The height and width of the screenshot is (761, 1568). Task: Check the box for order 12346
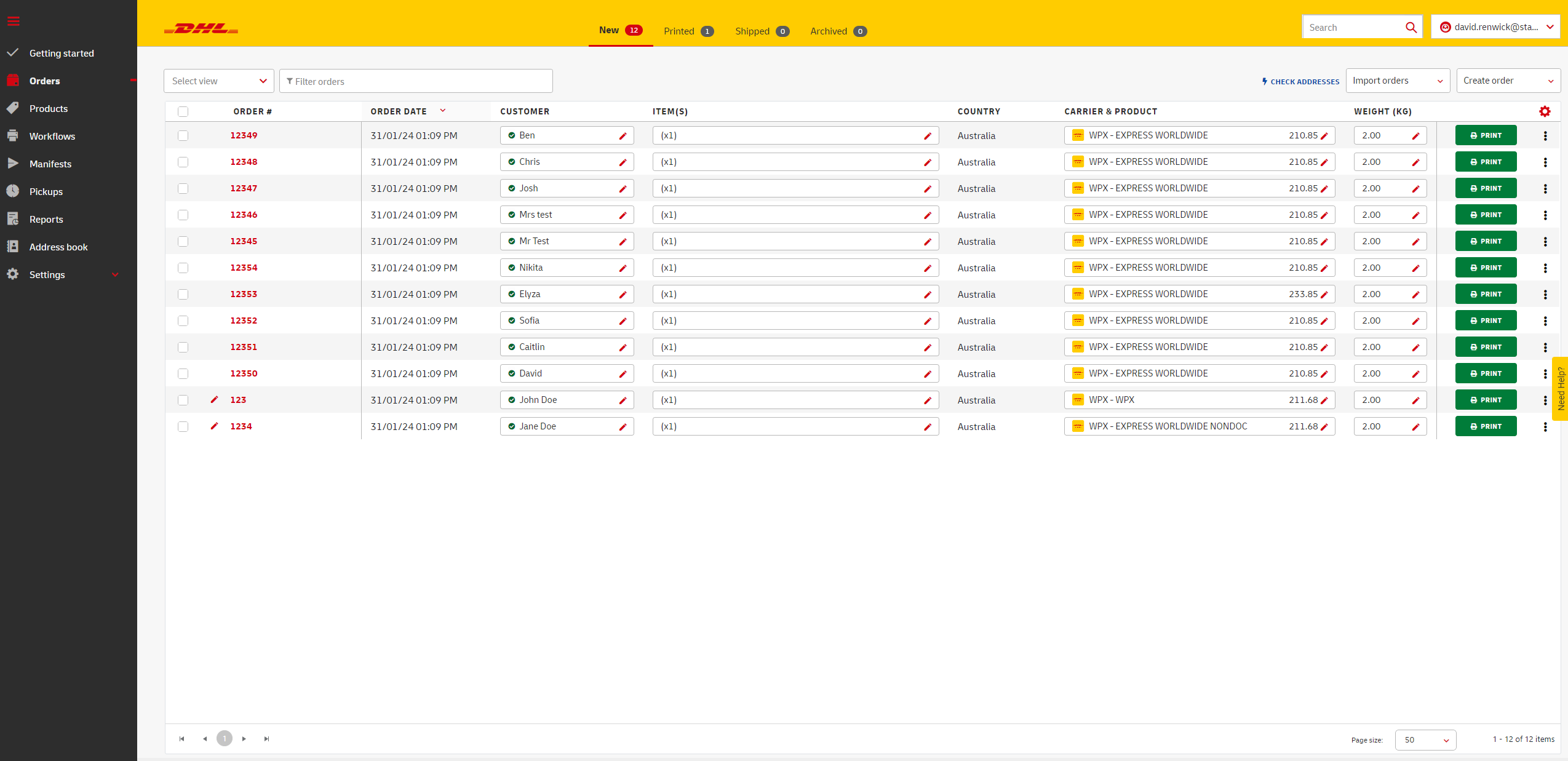pos(183,215)
